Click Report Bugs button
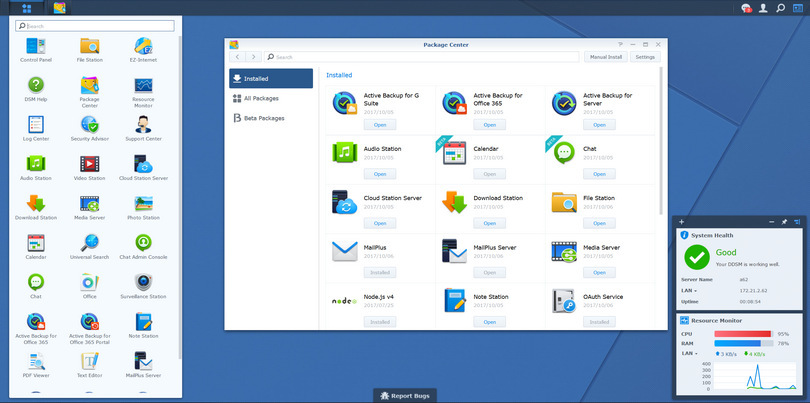 [x=405, y=396]
